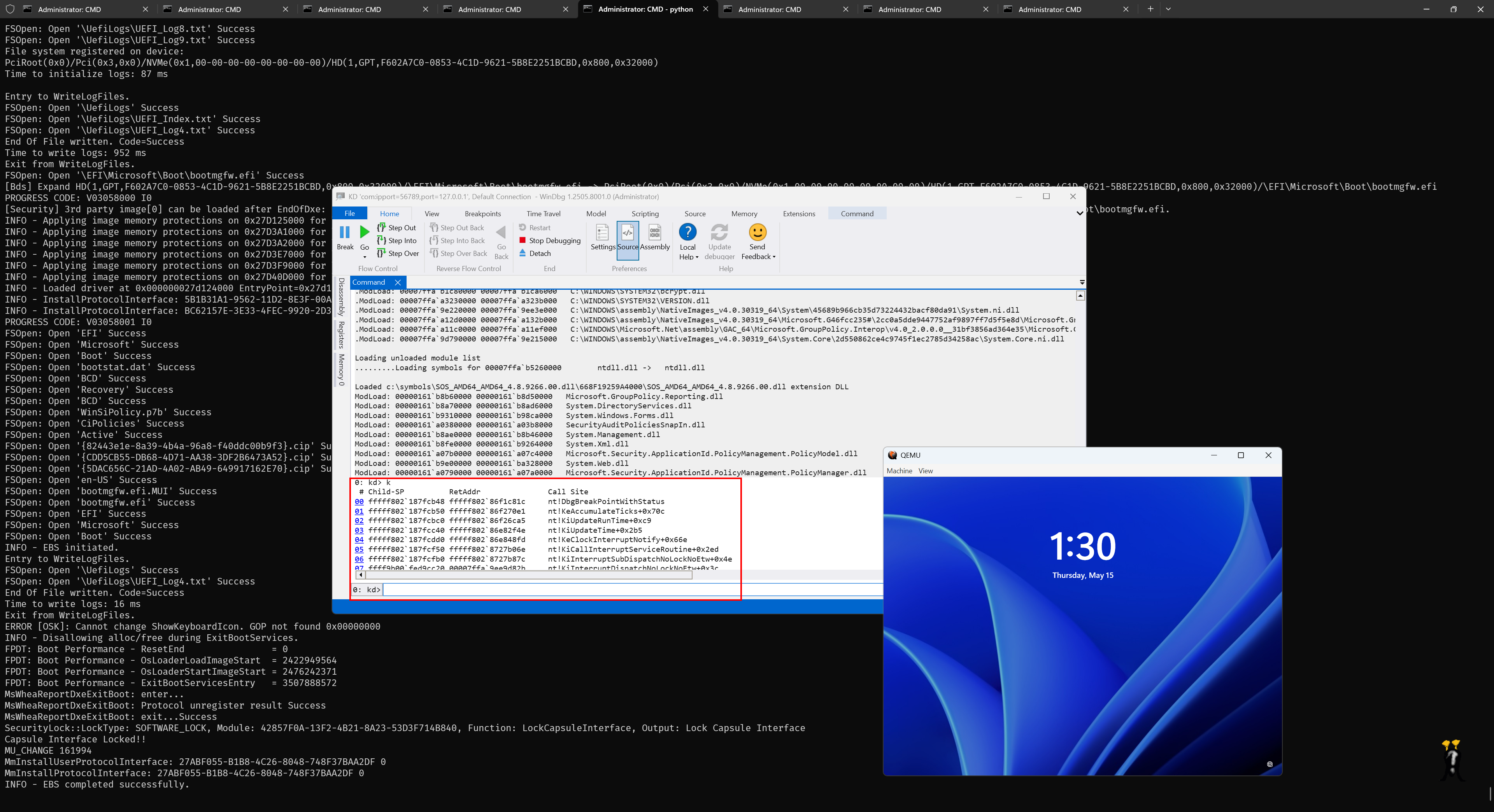Viewport: 1494px width, 812px height.
Task: Click Step Out Back
Action: [456, 228]
